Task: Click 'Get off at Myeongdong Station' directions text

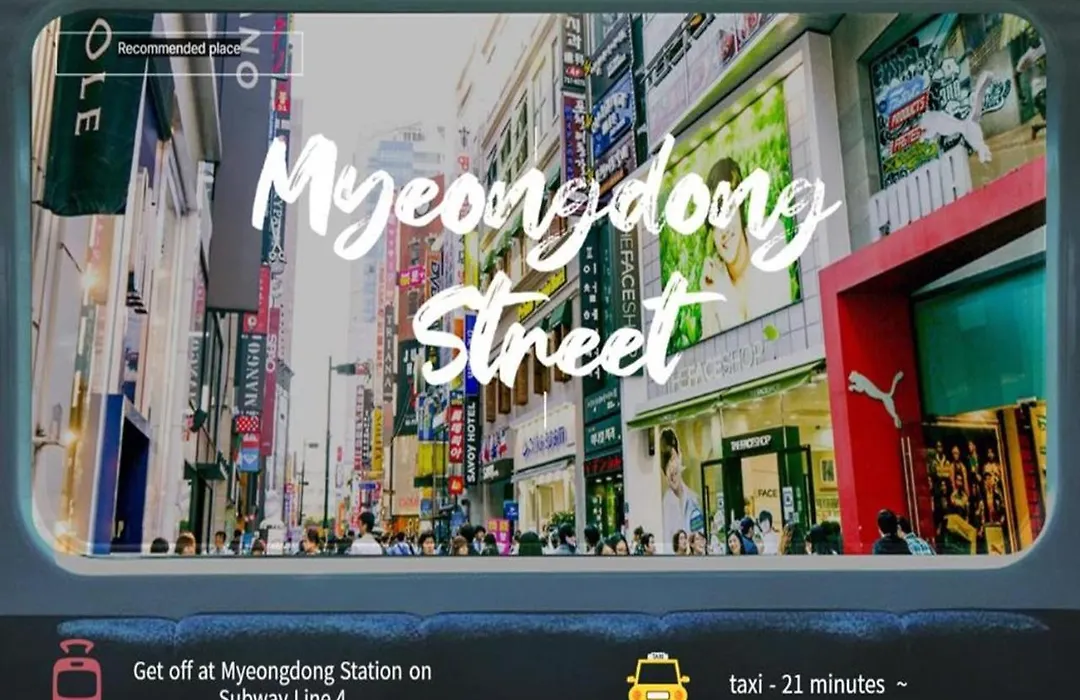Action: point(282,672)
